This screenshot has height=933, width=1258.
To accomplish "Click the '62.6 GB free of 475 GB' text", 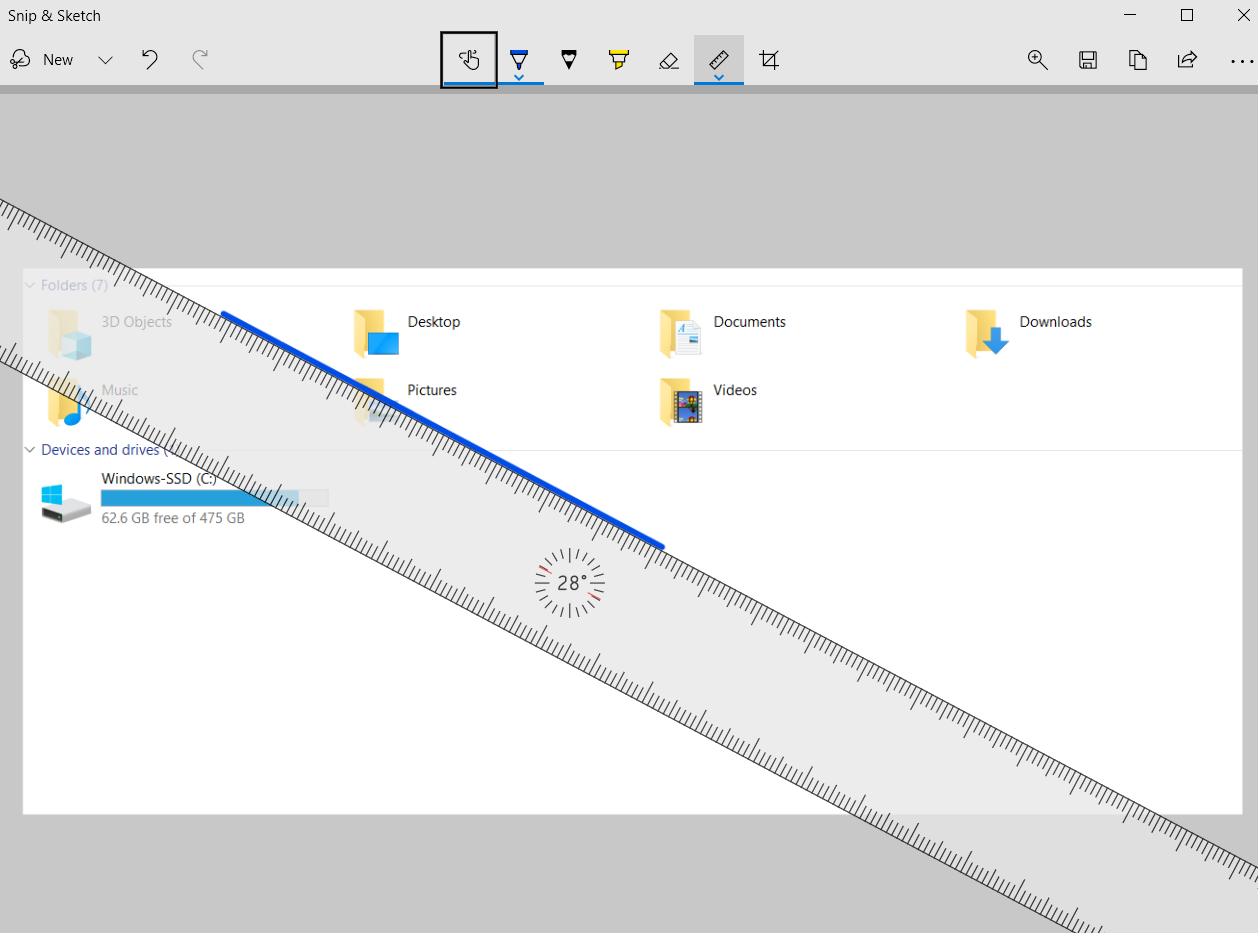I will coord(173,518).
